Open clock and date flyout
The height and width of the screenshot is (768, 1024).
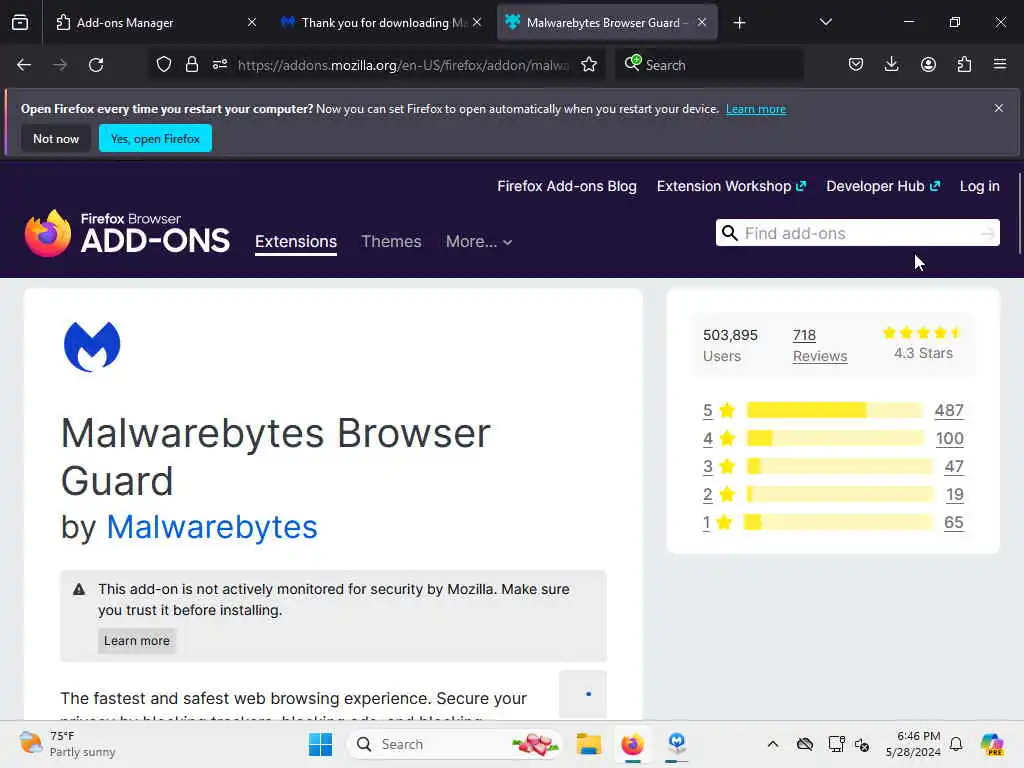pos(912,744)
